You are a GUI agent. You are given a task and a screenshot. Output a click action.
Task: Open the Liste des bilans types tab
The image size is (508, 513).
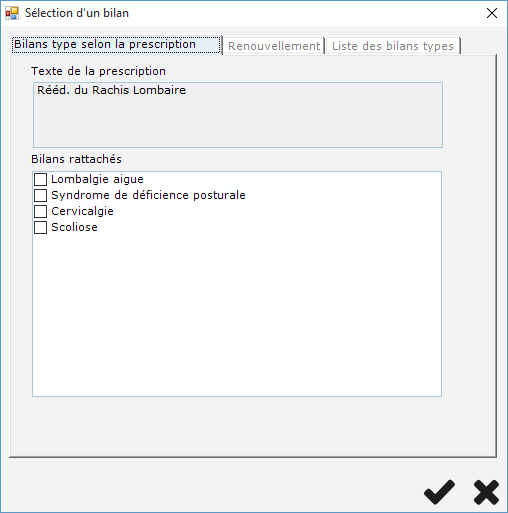pyautogui.click(x=393, y=46)
